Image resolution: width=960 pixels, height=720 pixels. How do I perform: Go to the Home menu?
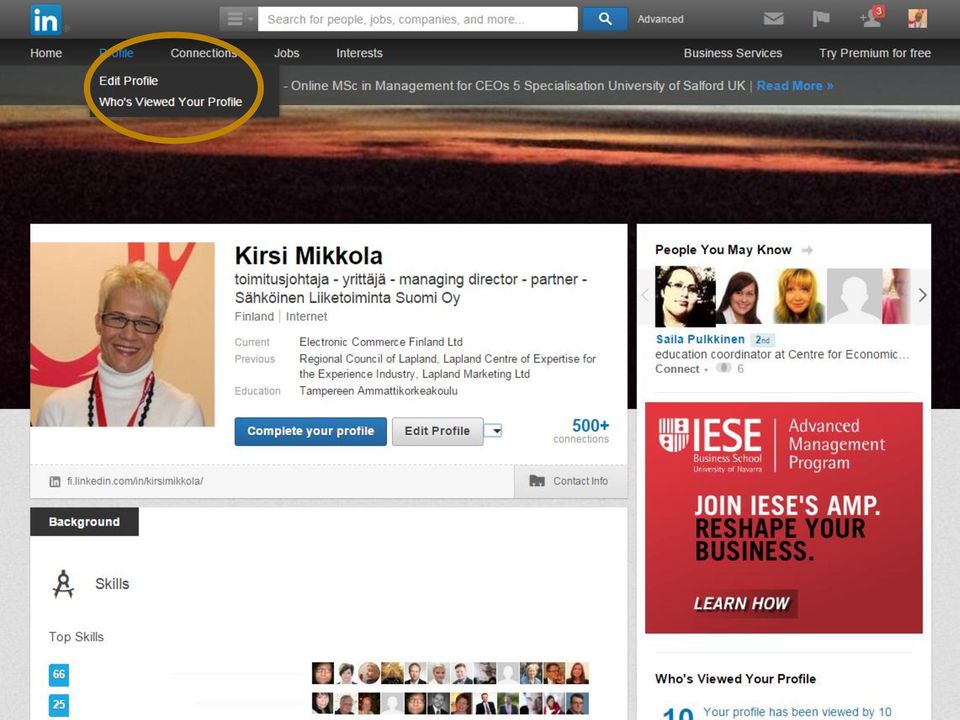coord(46,53)
